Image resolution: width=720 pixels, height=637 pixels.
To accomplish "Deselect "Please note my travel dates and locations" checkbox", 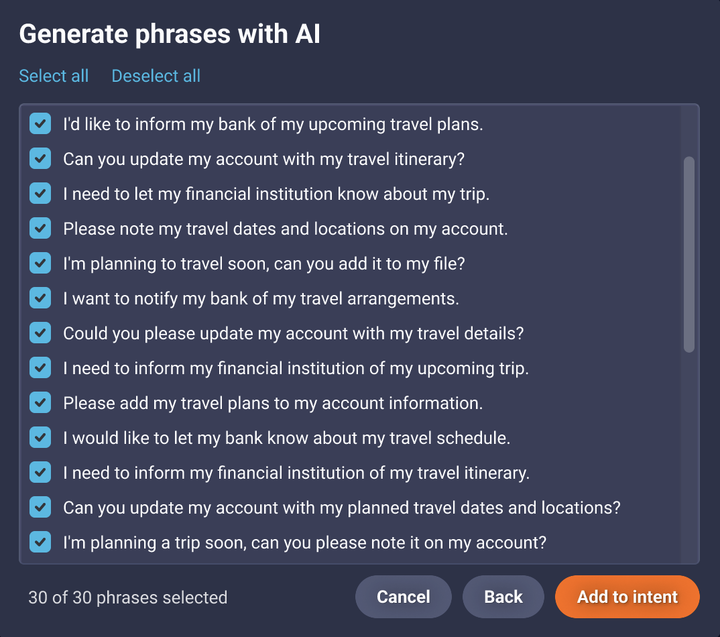I will tap(40, 228).
